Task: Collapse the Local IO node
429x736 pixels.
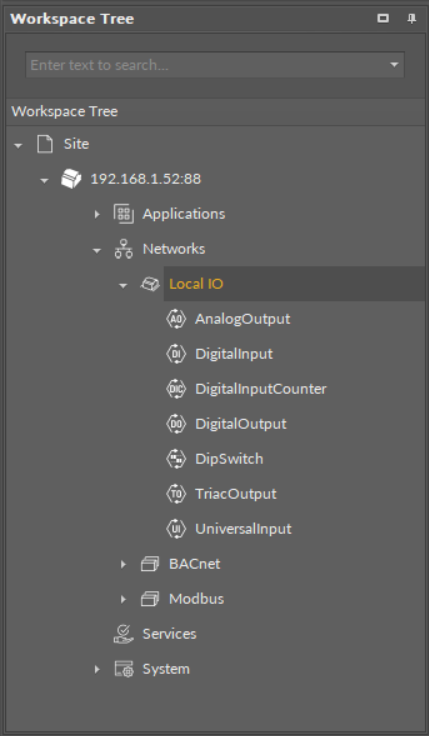Action: click(x=123, y=285)
